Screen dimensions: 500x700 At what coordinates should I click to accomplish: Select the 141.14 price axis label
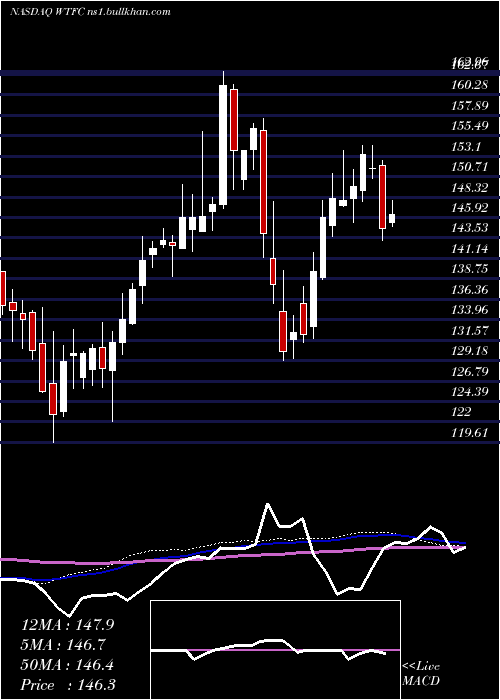click(470, 249)
